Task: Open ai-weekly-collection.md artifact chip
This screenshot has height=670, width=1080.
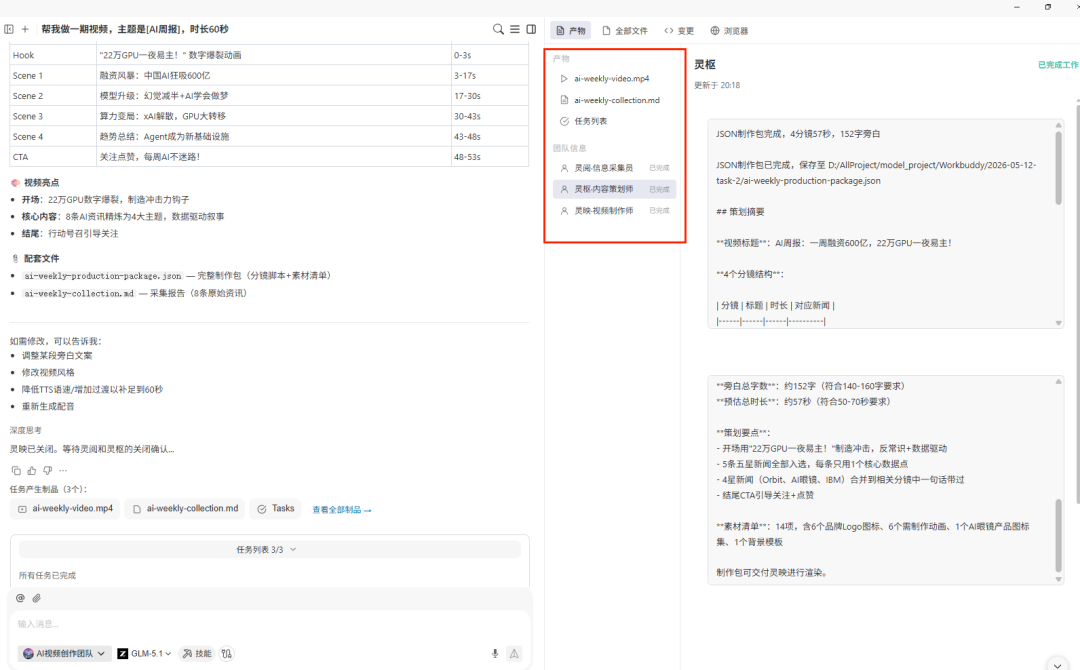Action: (x=185, y=509)
